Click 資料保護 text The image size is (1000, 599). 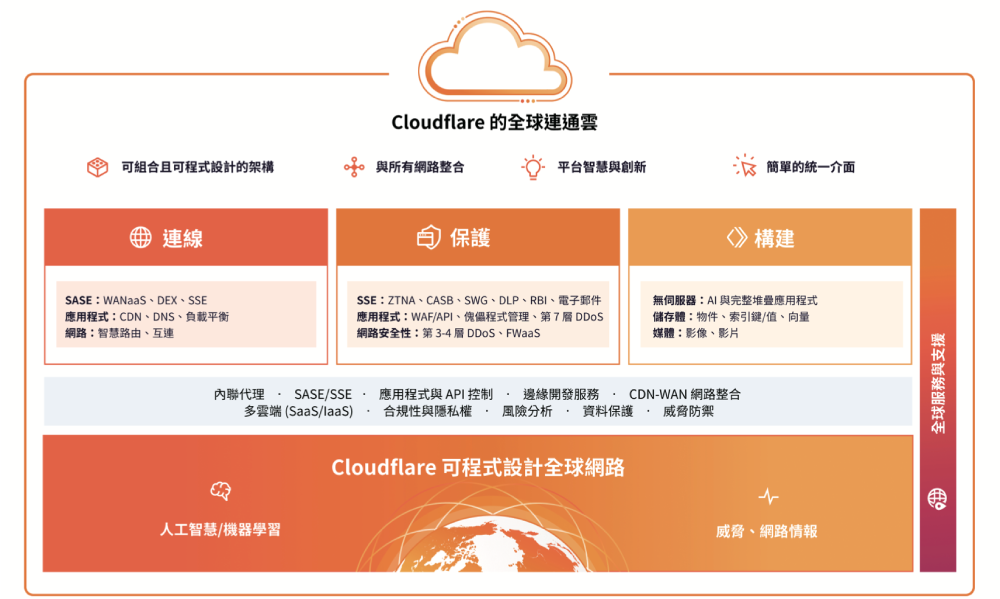coord(608,411)
